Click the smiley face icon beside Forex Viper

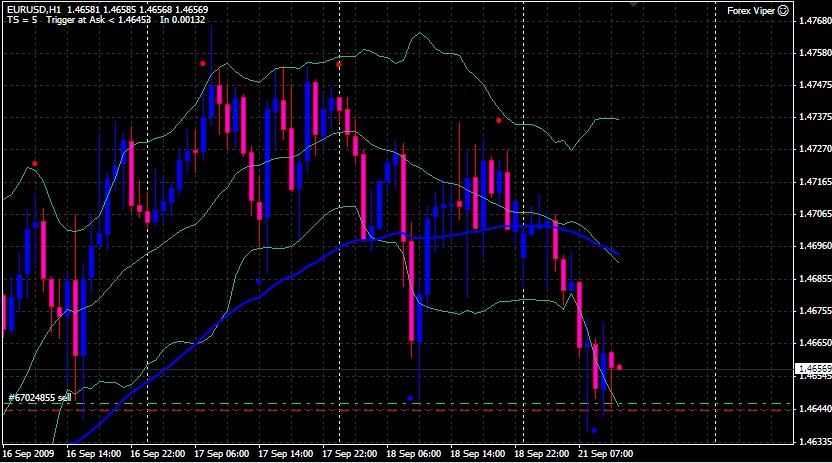pyautogui.click(x=783, y=11)
